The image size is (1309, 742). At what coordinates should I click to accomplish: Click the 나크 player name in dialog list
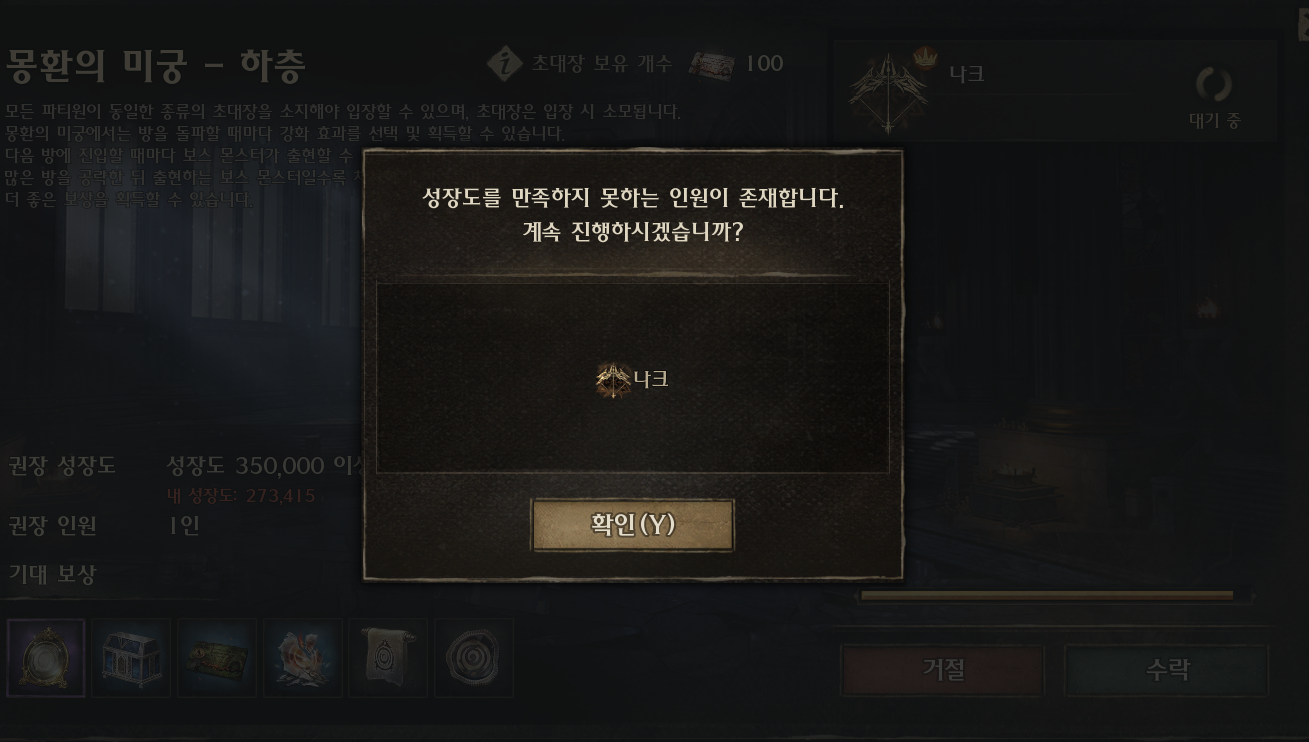(x=651, y=379)
